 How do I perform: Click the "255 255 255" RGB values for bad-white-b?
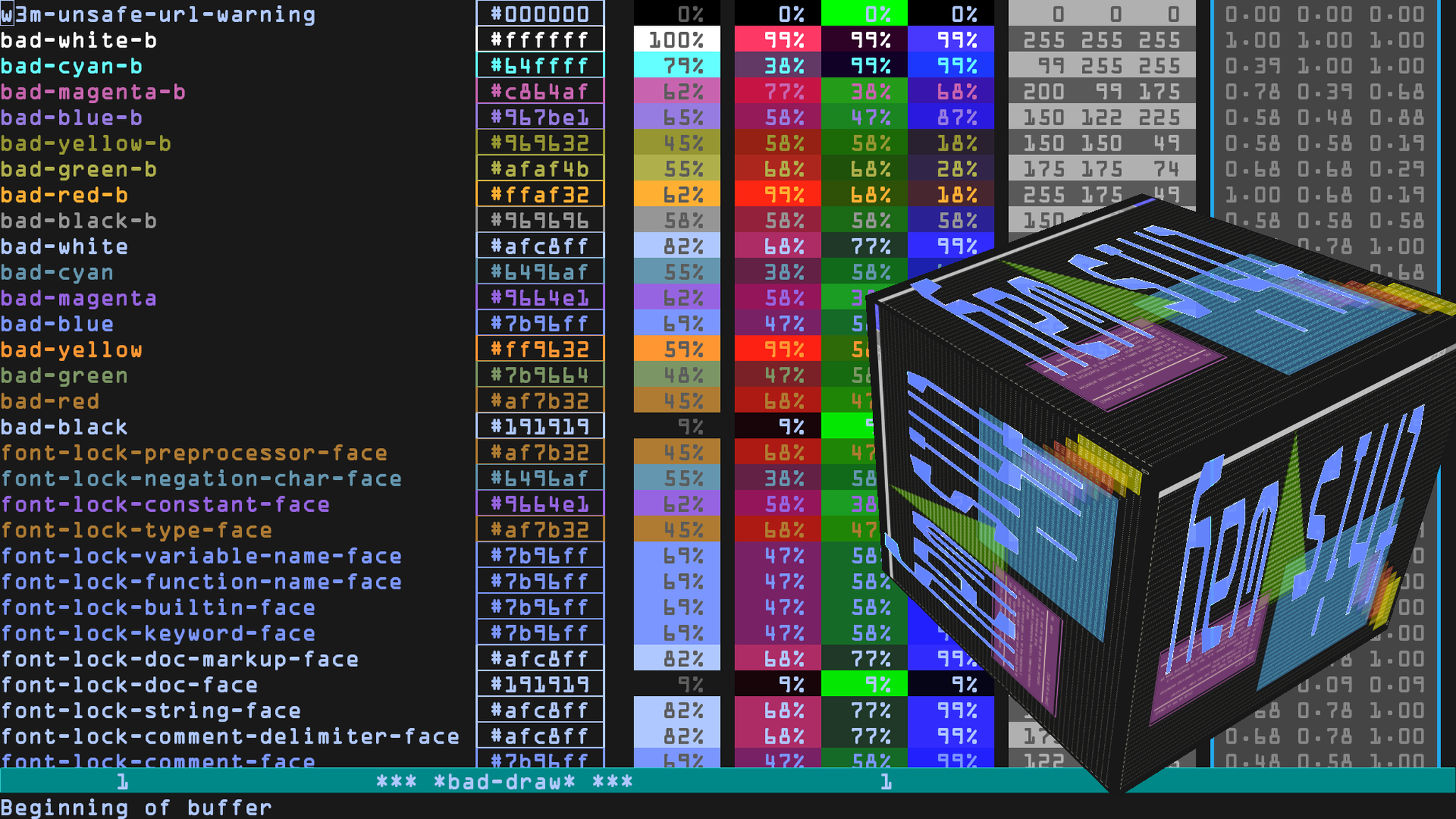tap(1101, 41)
